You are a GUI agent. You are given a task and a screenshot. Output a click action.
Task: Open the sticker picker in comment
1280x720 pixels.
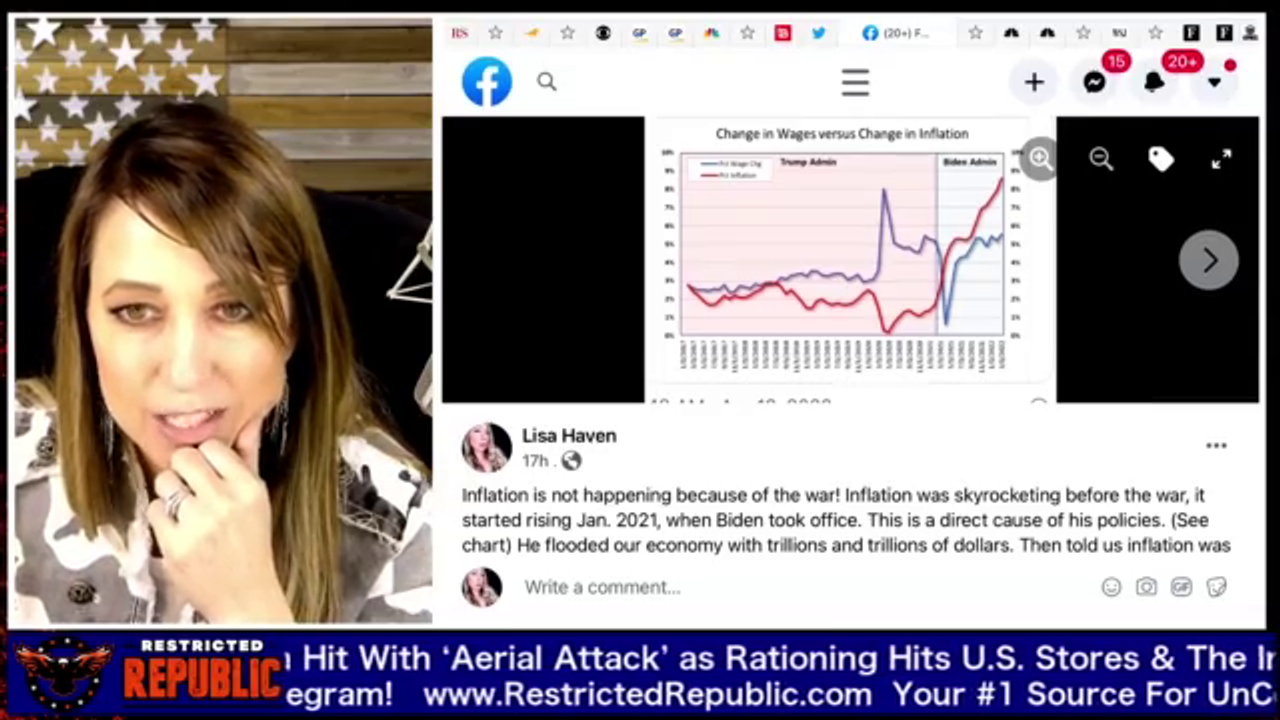click(1216, 587)
